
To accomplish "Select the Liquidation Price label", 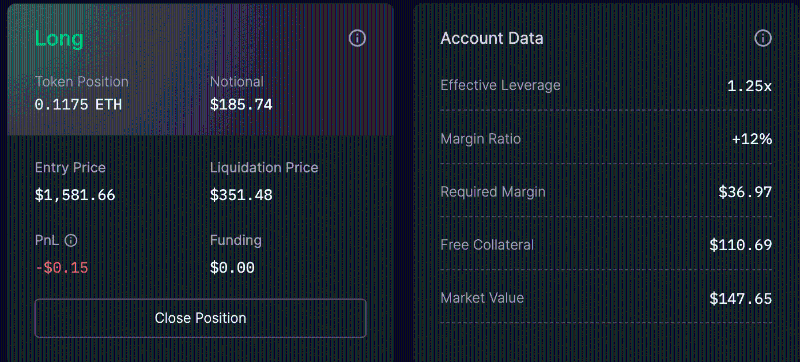I will pos(264,167).
